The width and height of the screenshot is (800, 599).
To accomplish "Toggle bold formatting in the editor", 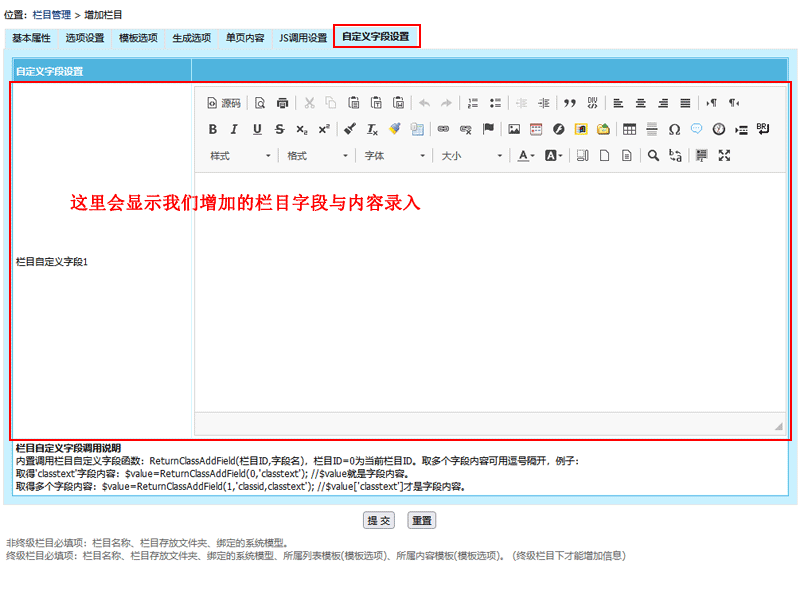I will click(x=212, y=129).
